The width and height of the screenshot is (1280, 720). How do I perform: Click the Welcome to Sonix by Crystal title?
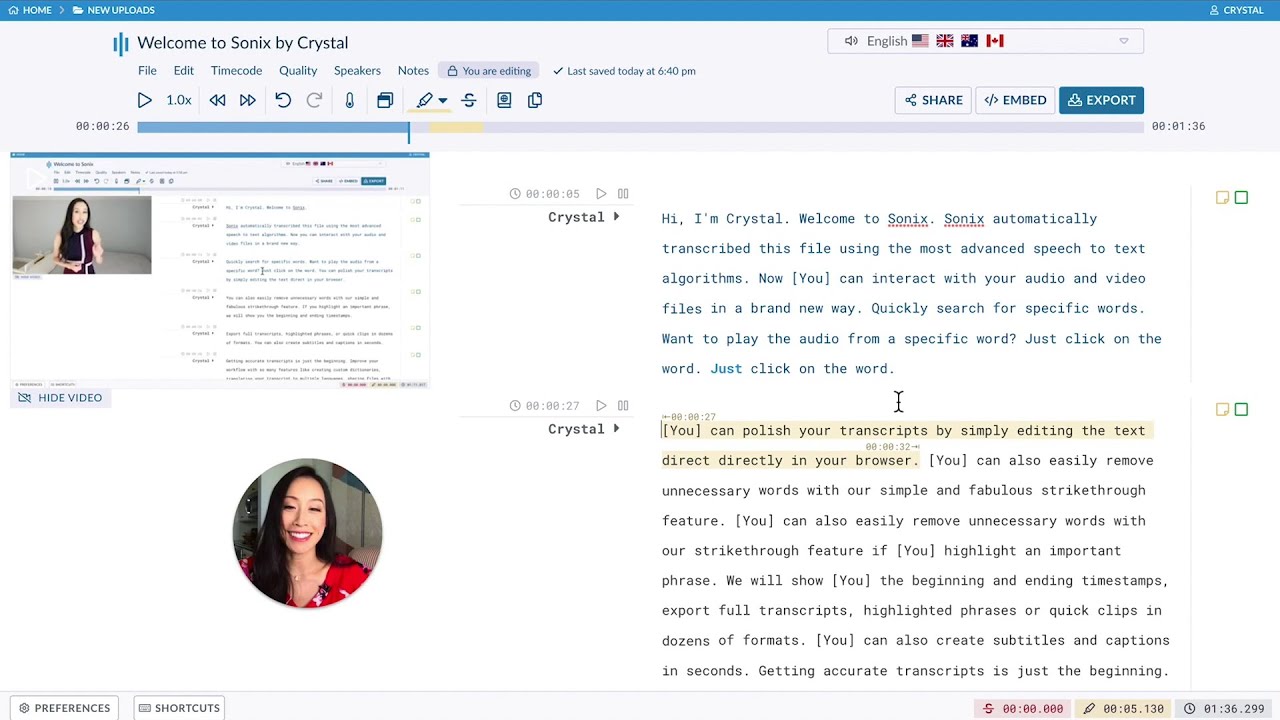point(243,43)
